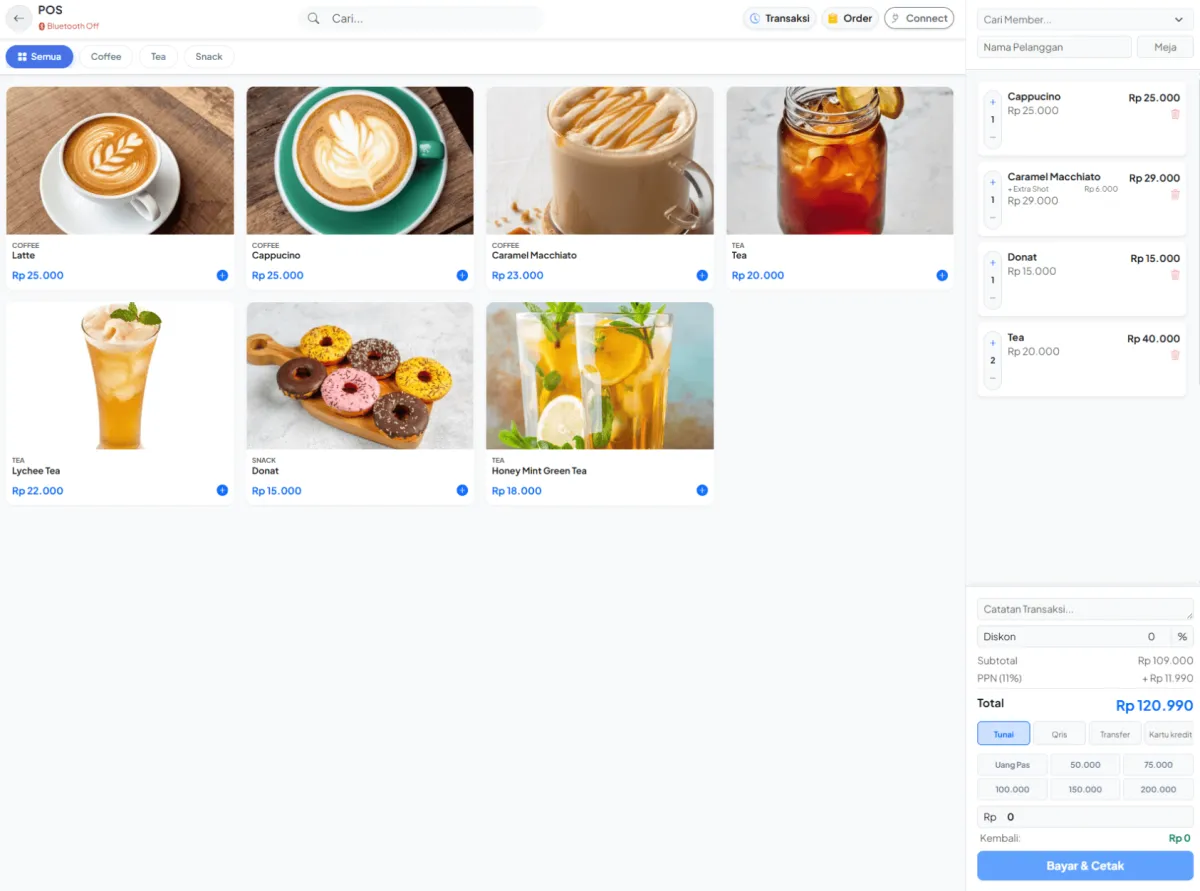Open the Transaksi history

(779, 18)
